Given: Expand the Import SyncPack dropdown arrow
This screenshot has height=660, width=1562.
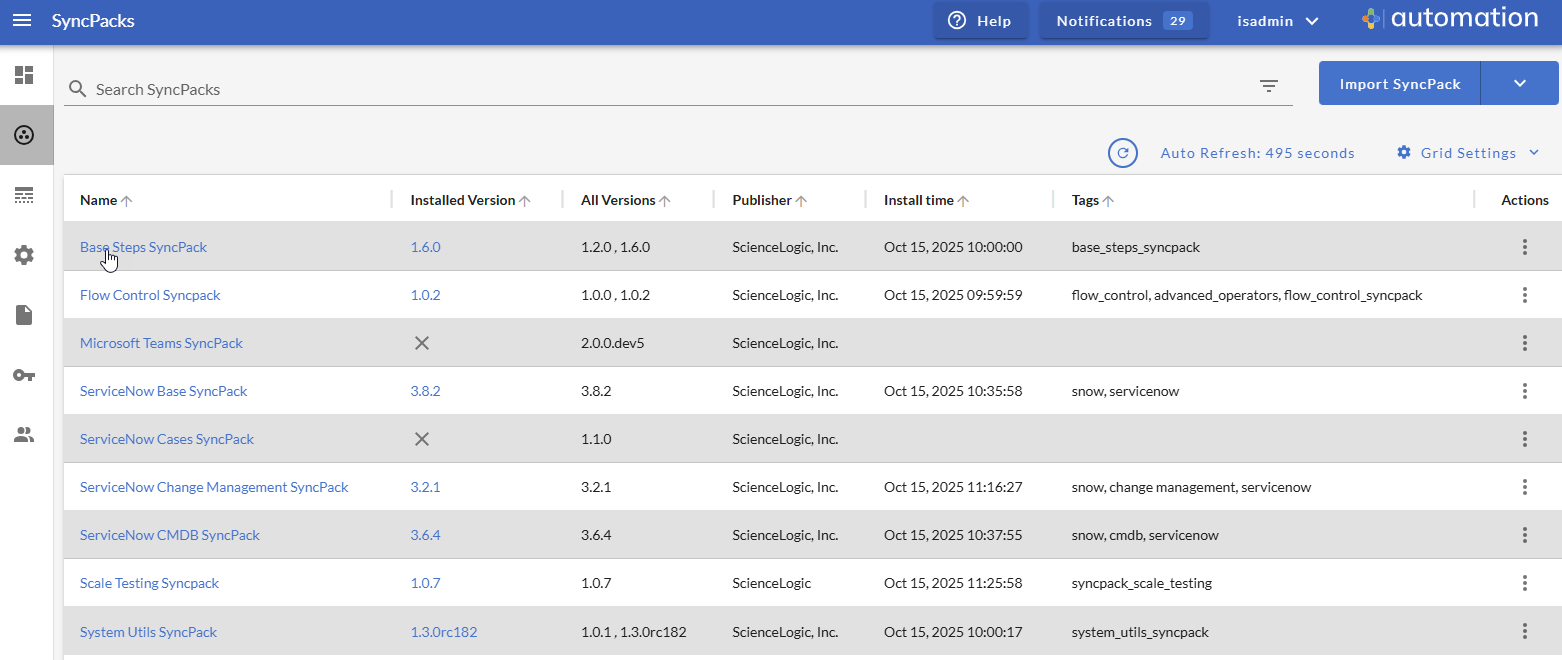Looking at the screenshot, I should (x=1519, y=83).
